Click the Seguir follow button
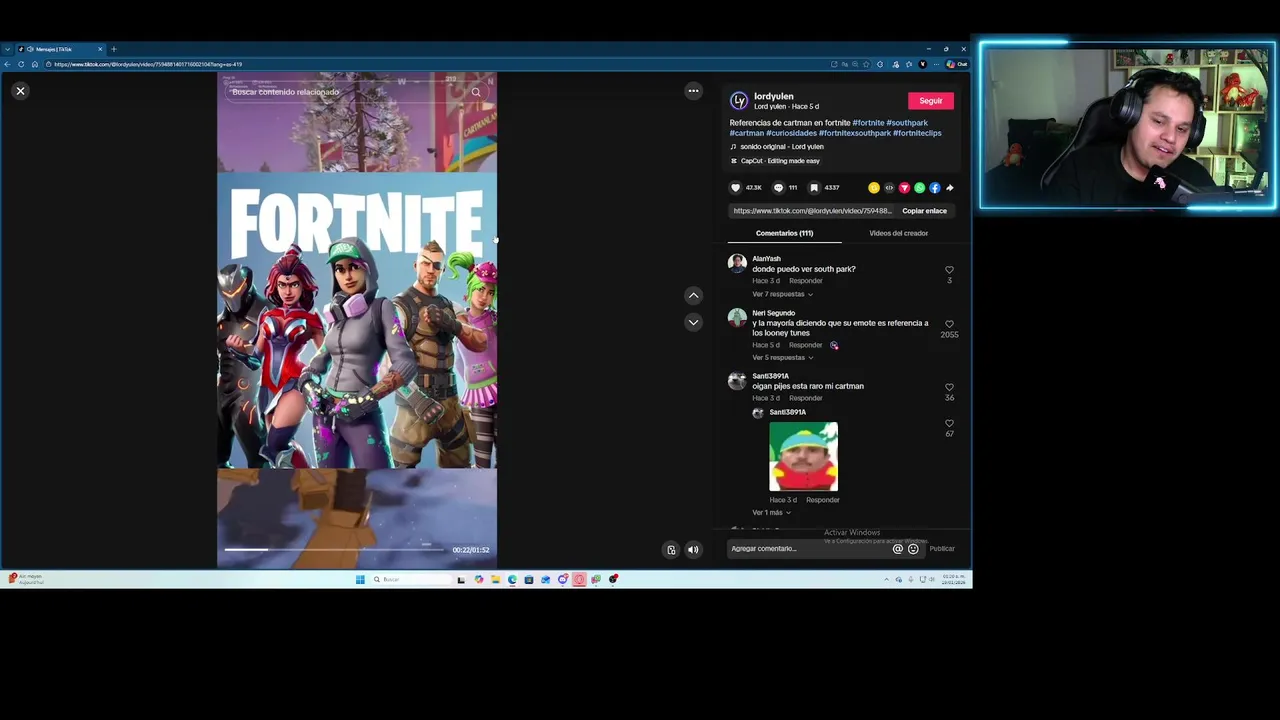1280x720 pixels. tap(931, 101)
